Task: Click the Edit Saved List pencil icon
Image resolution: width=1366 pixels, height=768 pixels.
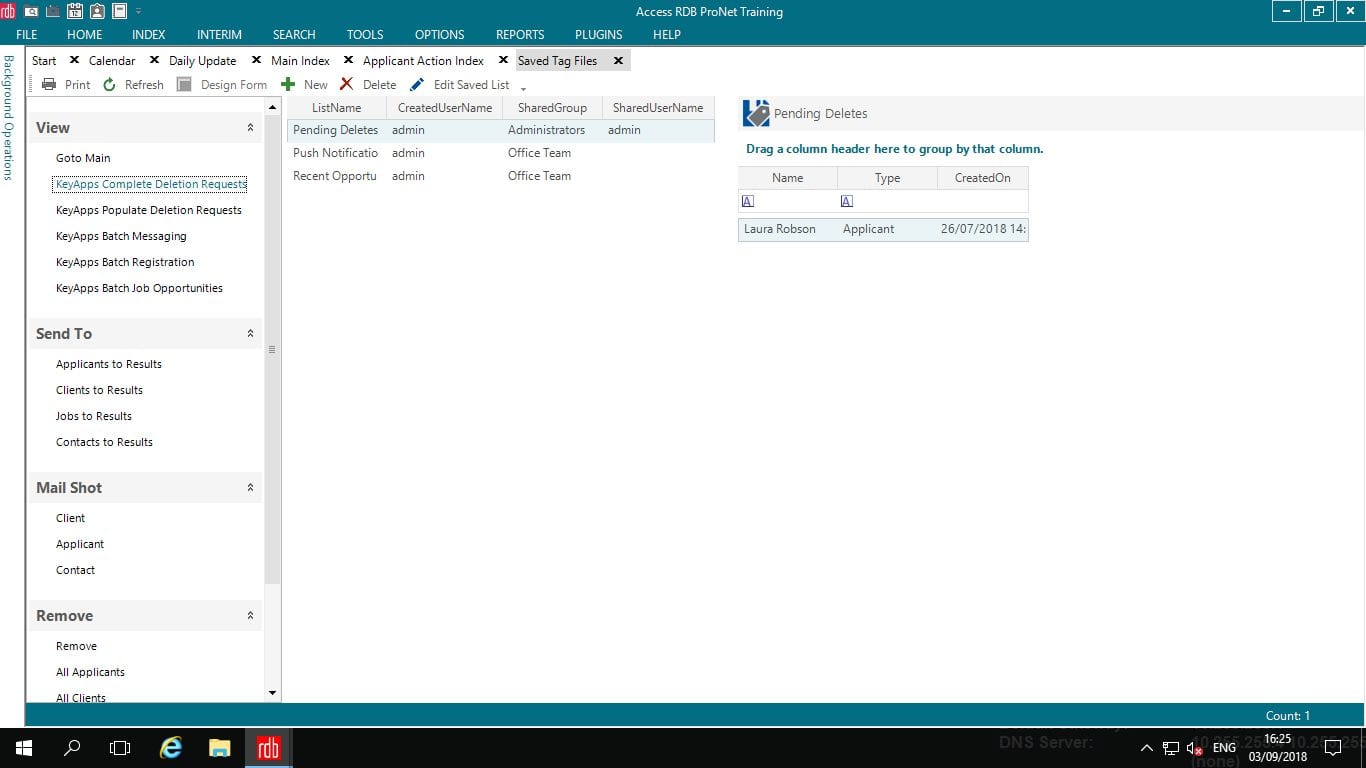Action: [417, 85]
